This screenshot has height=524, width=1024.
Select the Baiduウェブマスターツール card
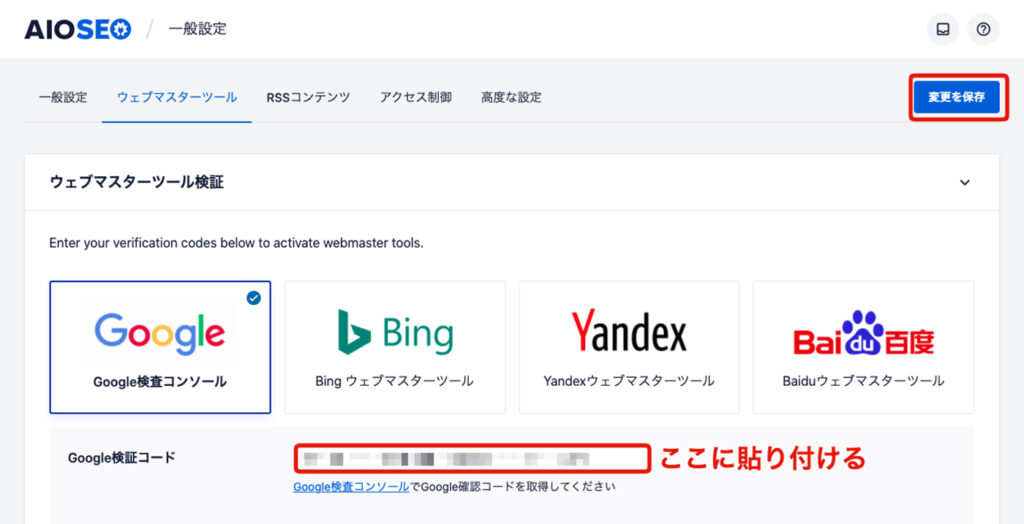point(863,348)
